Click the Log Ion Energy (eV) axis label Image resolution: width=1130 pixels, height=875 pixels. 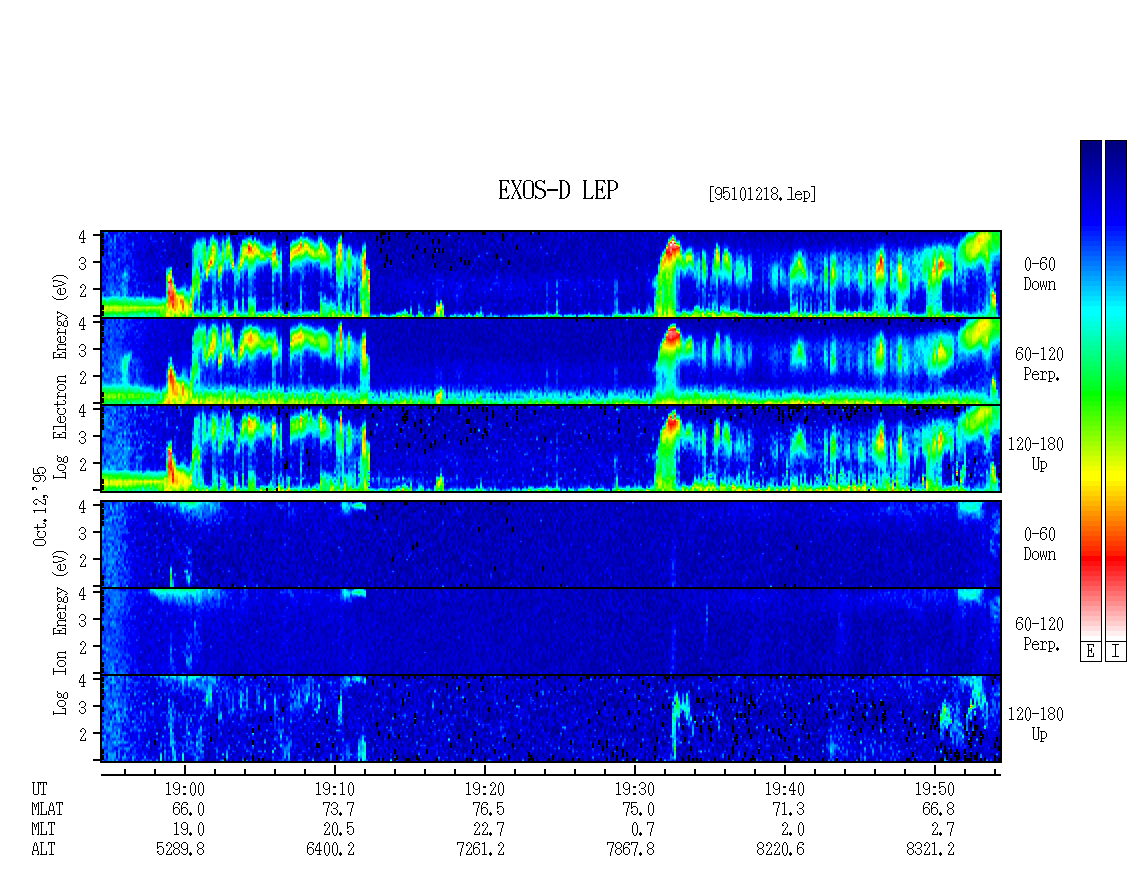point(60,632)
